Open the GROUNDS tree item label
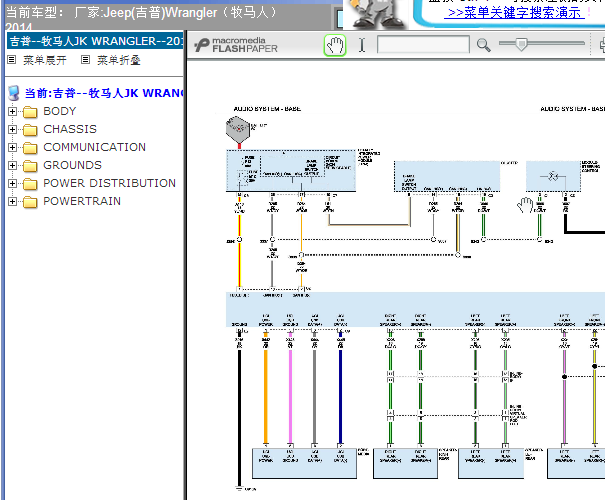The width and height of the screenshot is (605, 500). click(73, 165)
